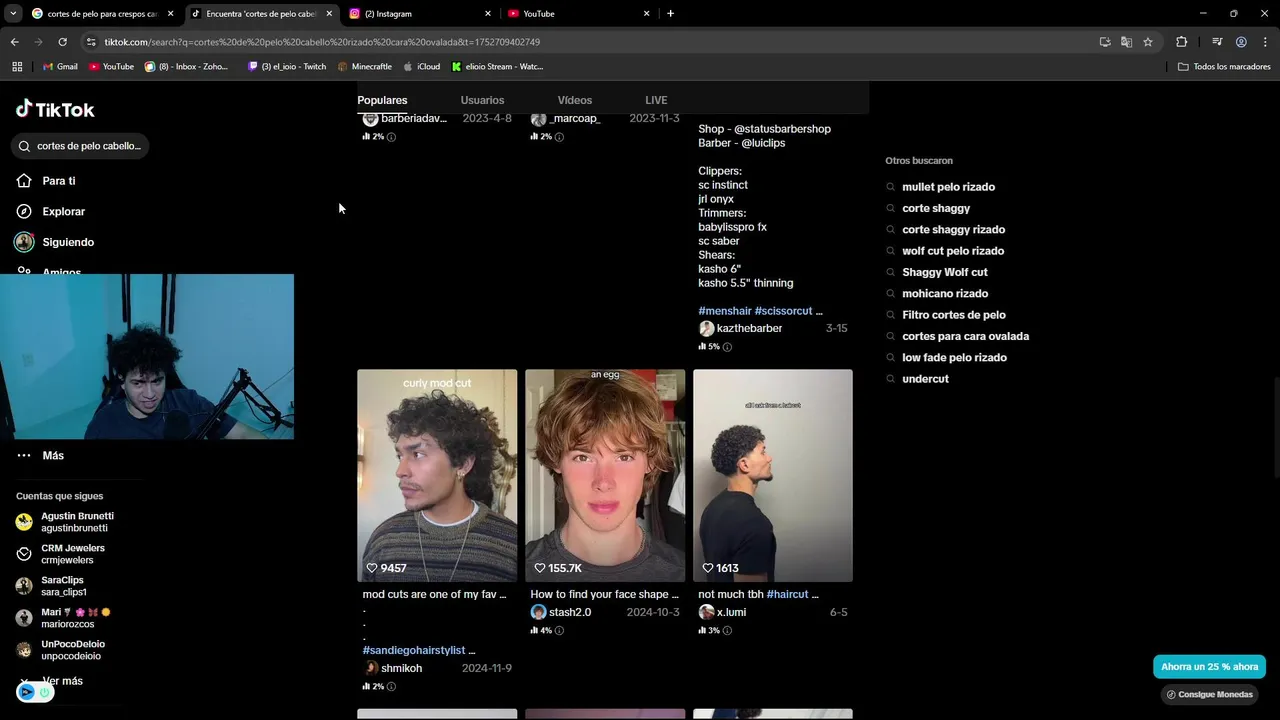Open the TikTok logo home link

point(55,109)
